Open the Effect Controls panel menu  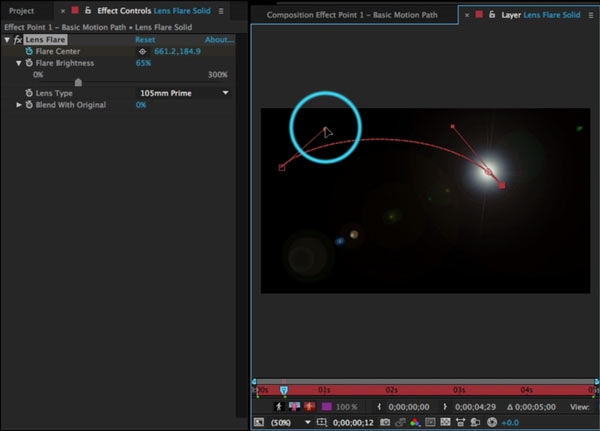[x=221, y=11]
